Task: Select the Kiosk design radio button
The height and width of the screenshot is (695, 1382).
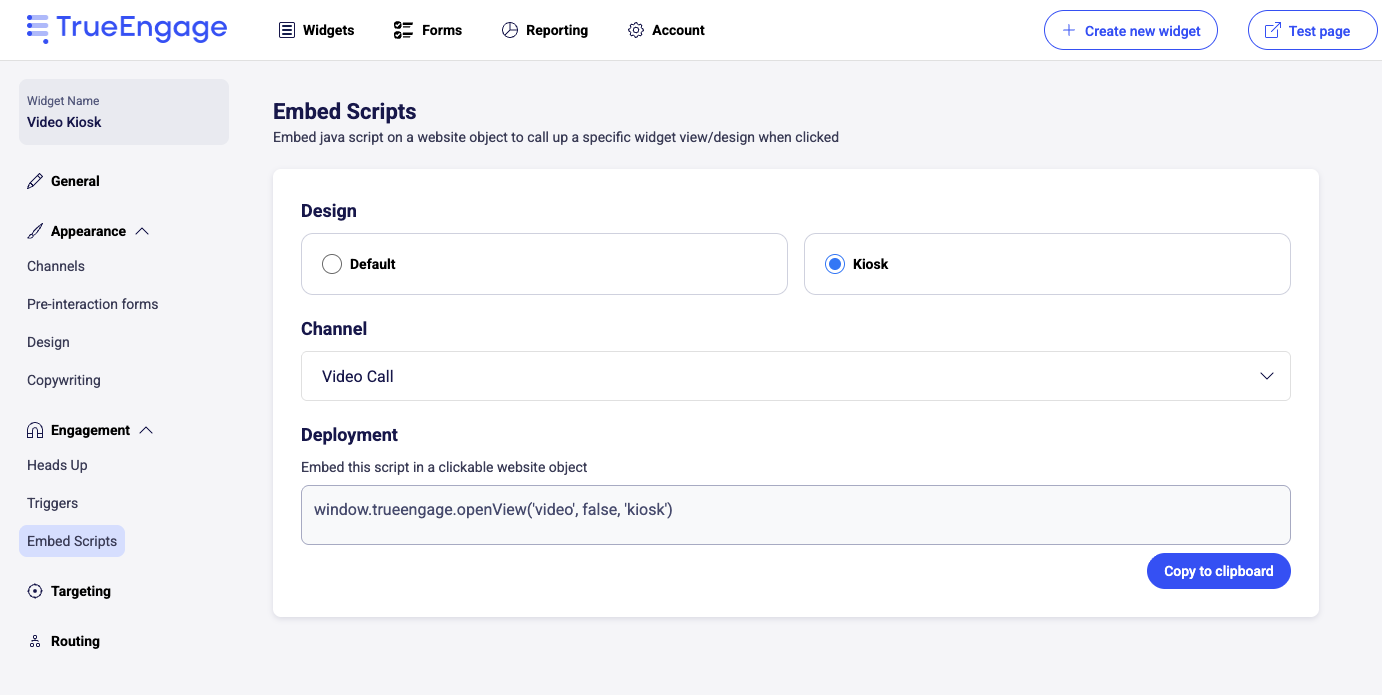Action: point(835,264)
